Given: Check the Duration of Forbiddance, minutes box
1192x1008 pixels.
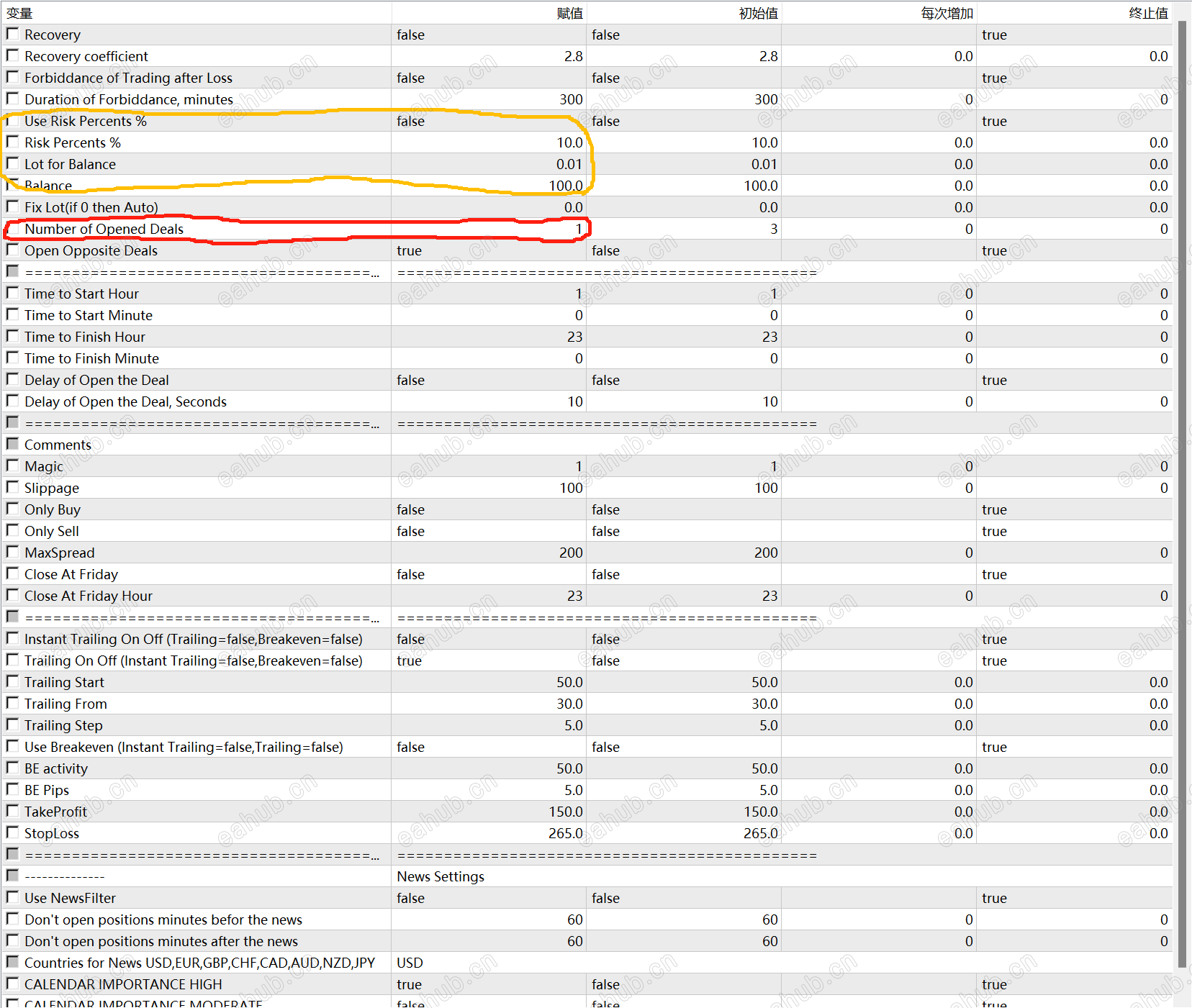Looking at the screenshot, I should pos(12,99).
